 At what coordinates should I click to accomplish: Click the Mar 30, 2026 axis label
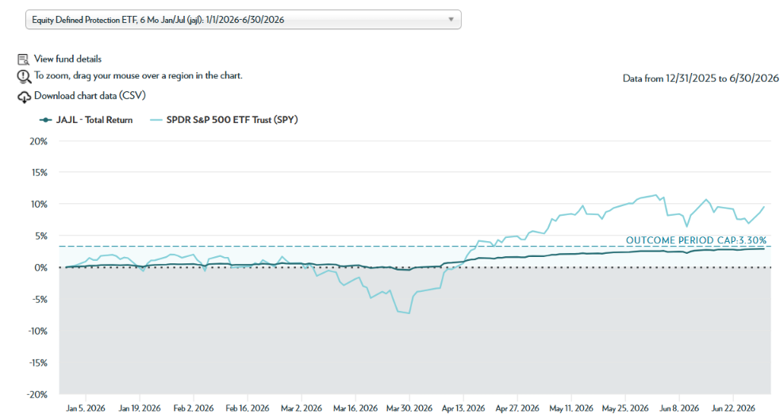pos(409,408)
